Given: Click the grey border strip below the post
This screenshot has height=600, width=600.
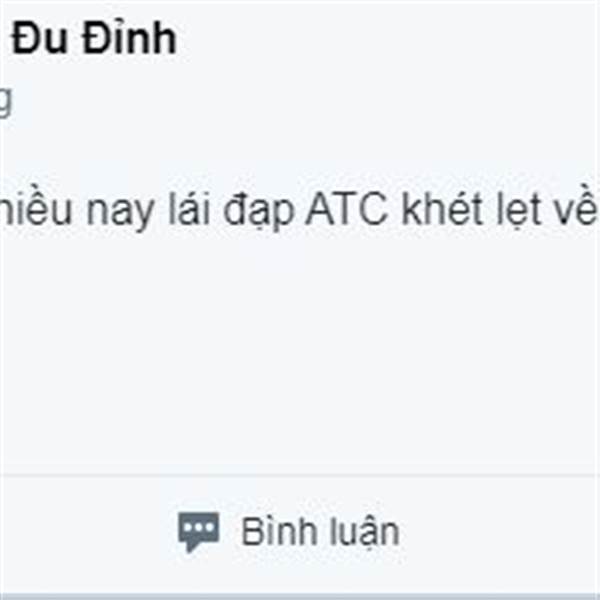Looking at the screenshot, I should (300, 597).
